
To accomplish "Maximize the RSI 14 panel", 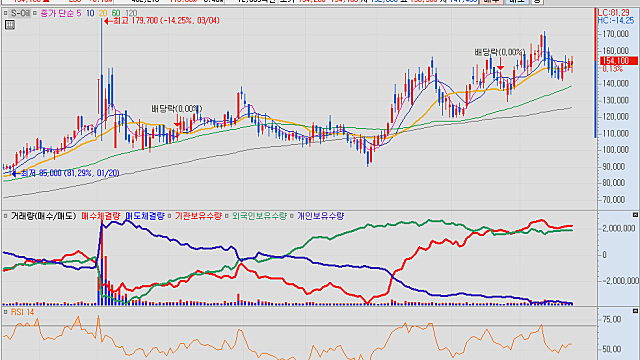I will (x=635, y=311).
